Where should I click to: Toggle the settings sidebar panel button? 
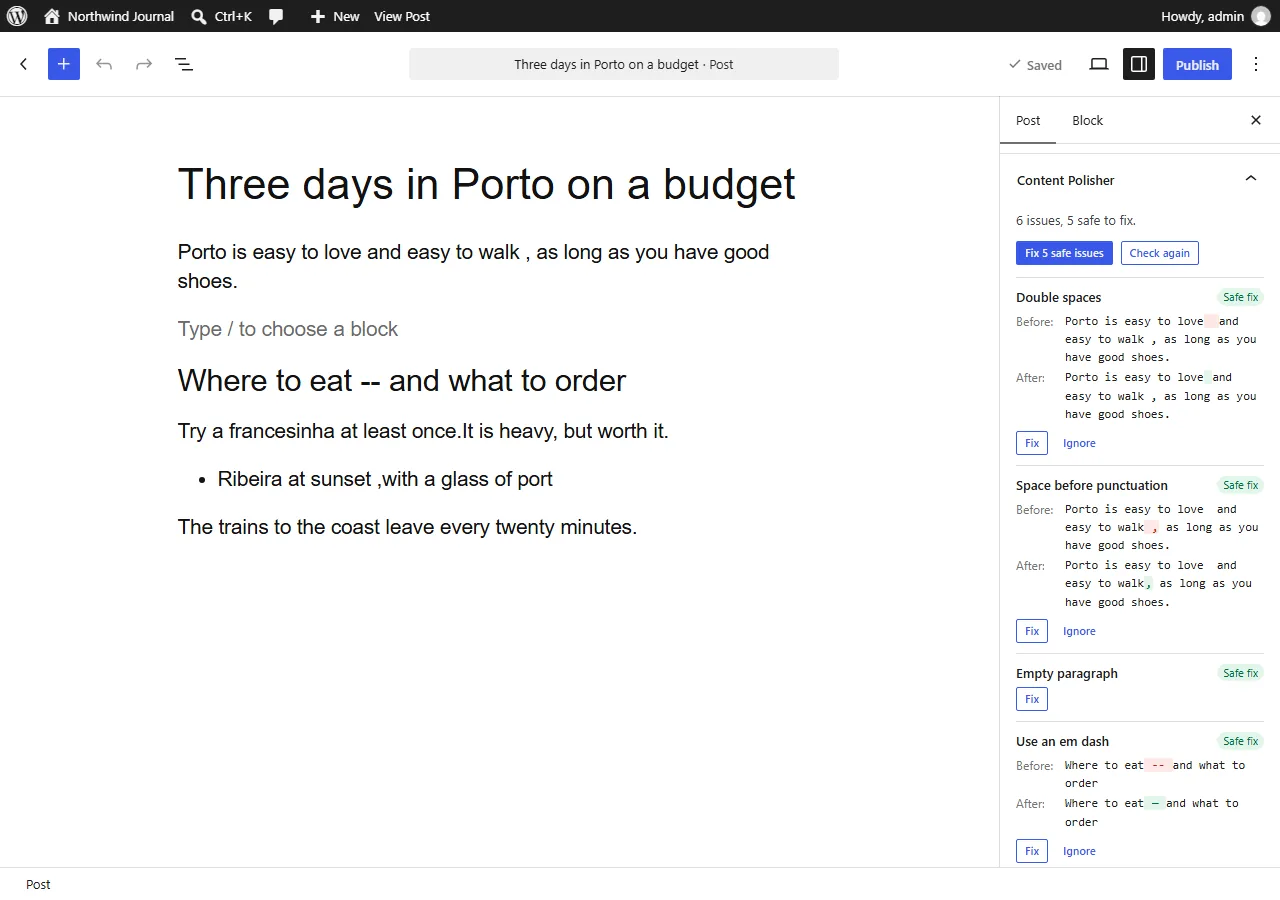click(1139, 64)
